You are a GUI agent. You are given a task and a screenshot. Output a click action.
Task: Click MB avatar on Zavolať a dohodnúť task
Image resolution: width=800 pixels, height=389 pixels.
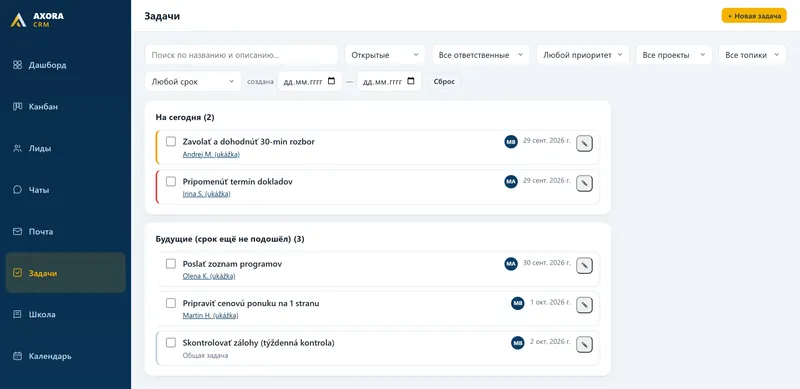[511, 142]
